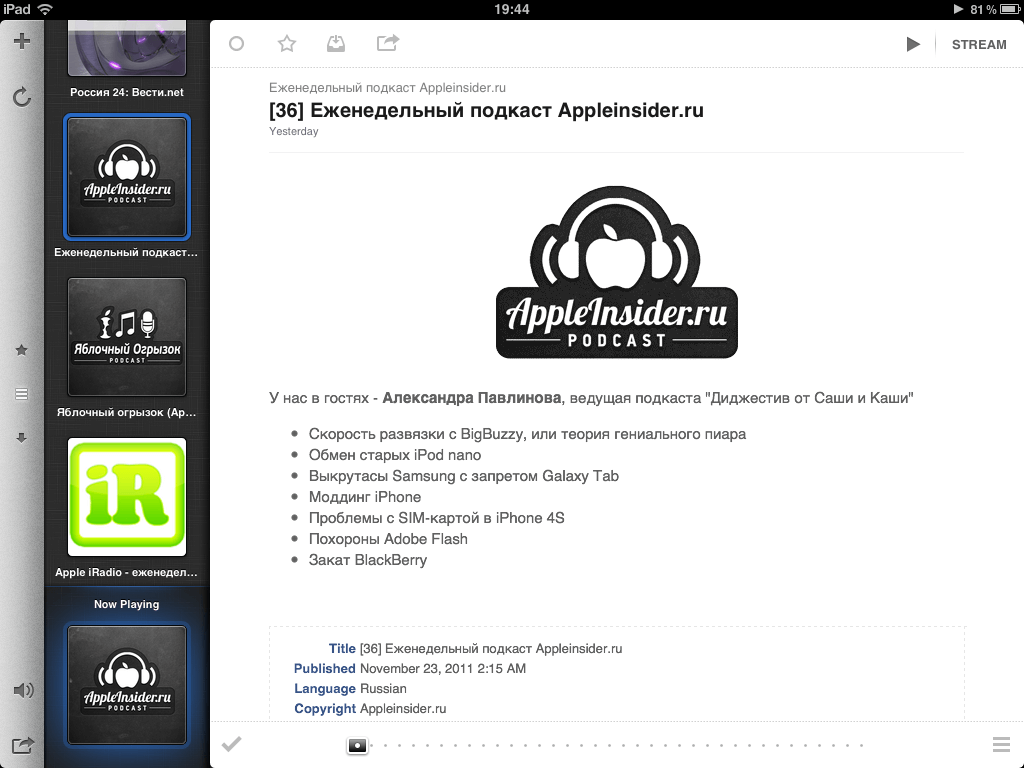Mark episode as done with checkmark

[x=231, y=744]
